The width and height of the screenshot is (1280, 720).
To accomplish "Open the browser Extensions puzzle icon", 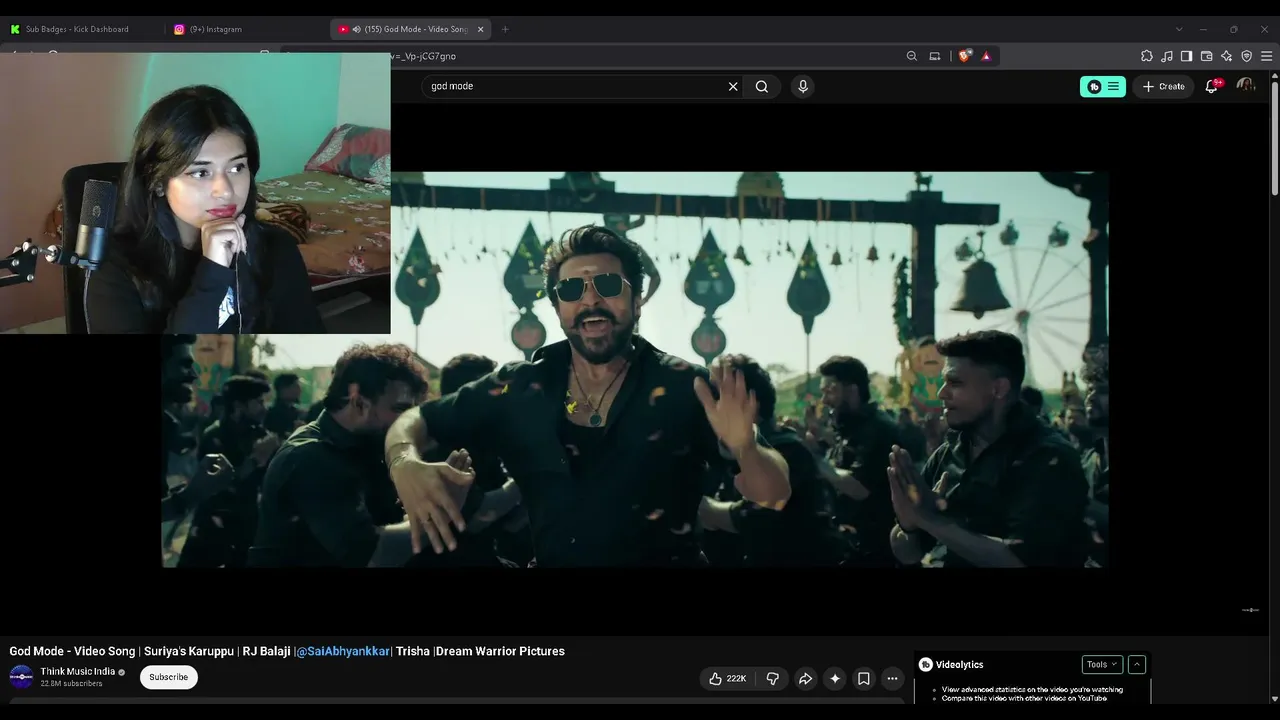I will click(x=1147, y=56).
